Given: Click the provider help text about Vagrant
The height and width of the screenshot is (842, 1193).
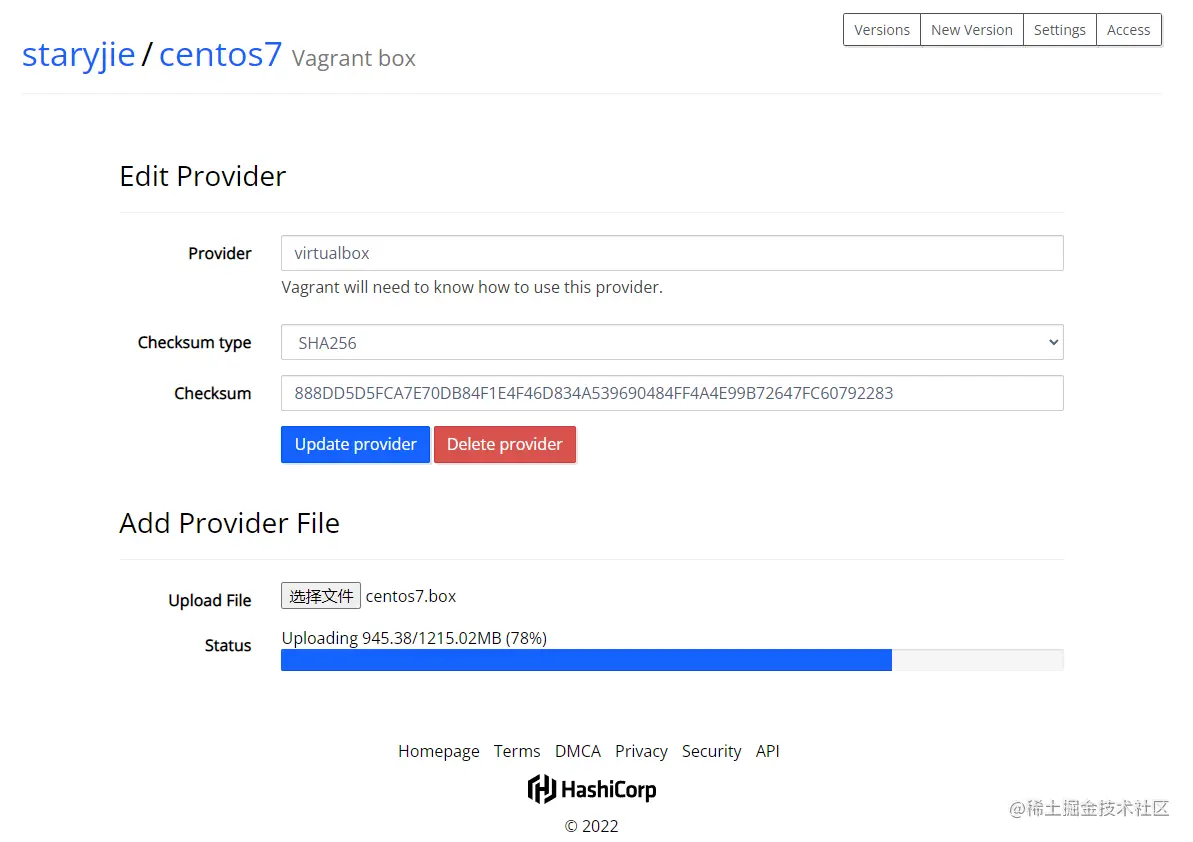Looking at the screenshot, I should [x=472, y=288].
